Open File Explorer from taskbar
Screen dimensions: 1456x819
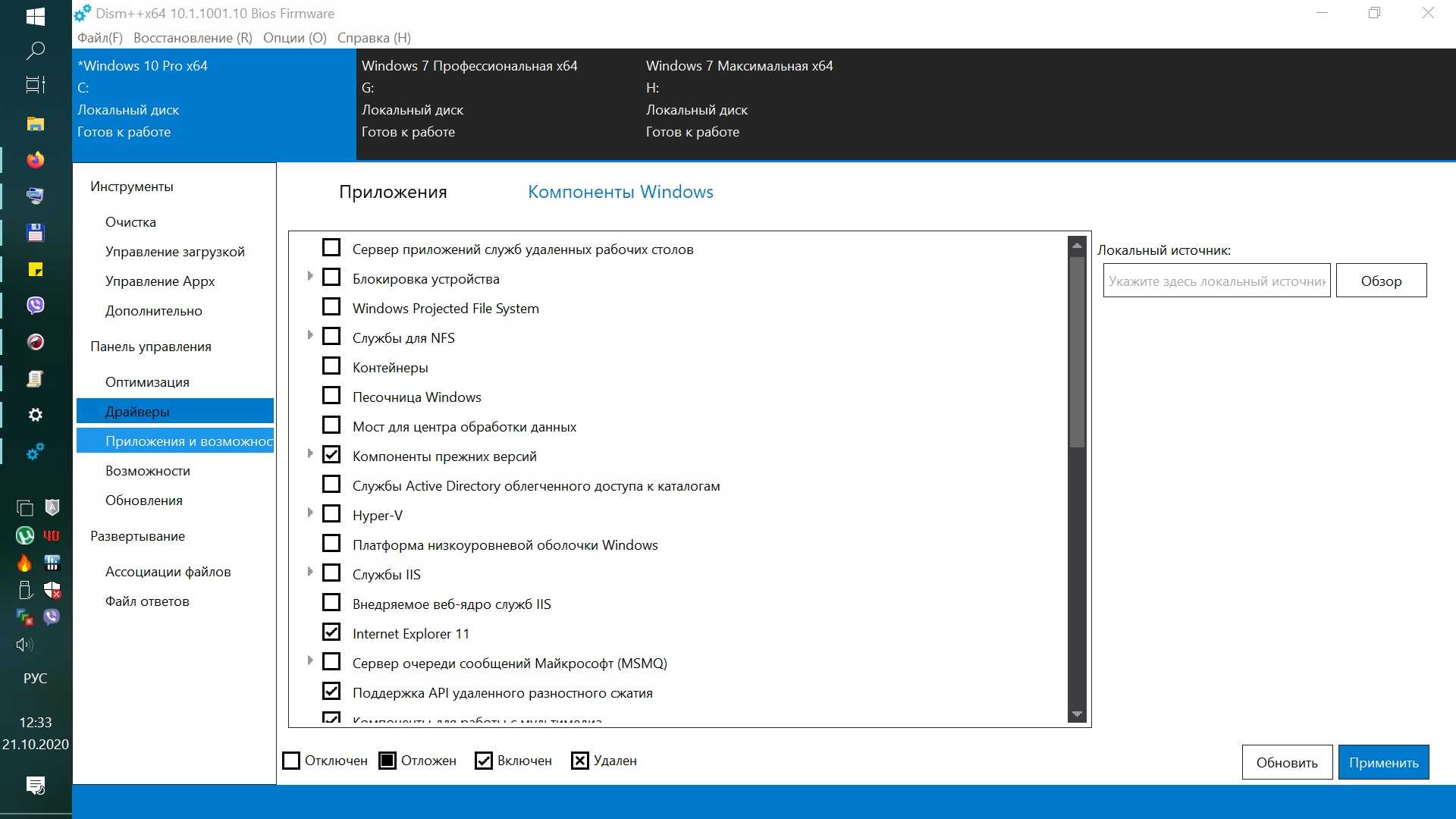click(x=35, y=124)
